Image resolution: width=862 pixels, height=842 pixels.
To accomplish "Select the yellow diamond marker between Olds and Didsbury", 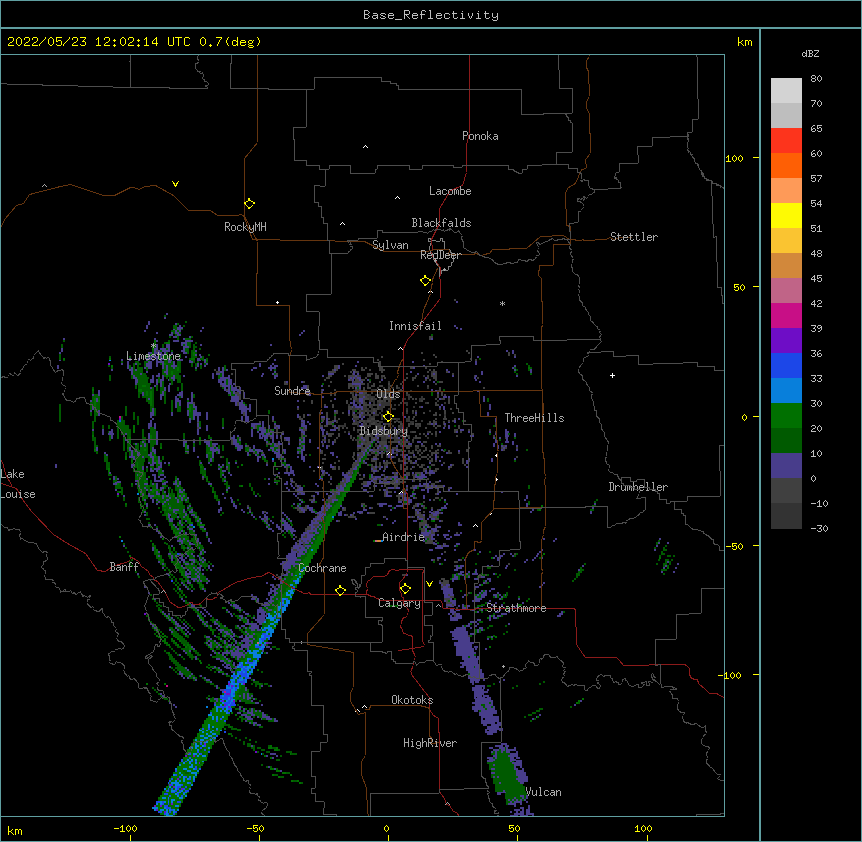I will click(x=388, y=416).
